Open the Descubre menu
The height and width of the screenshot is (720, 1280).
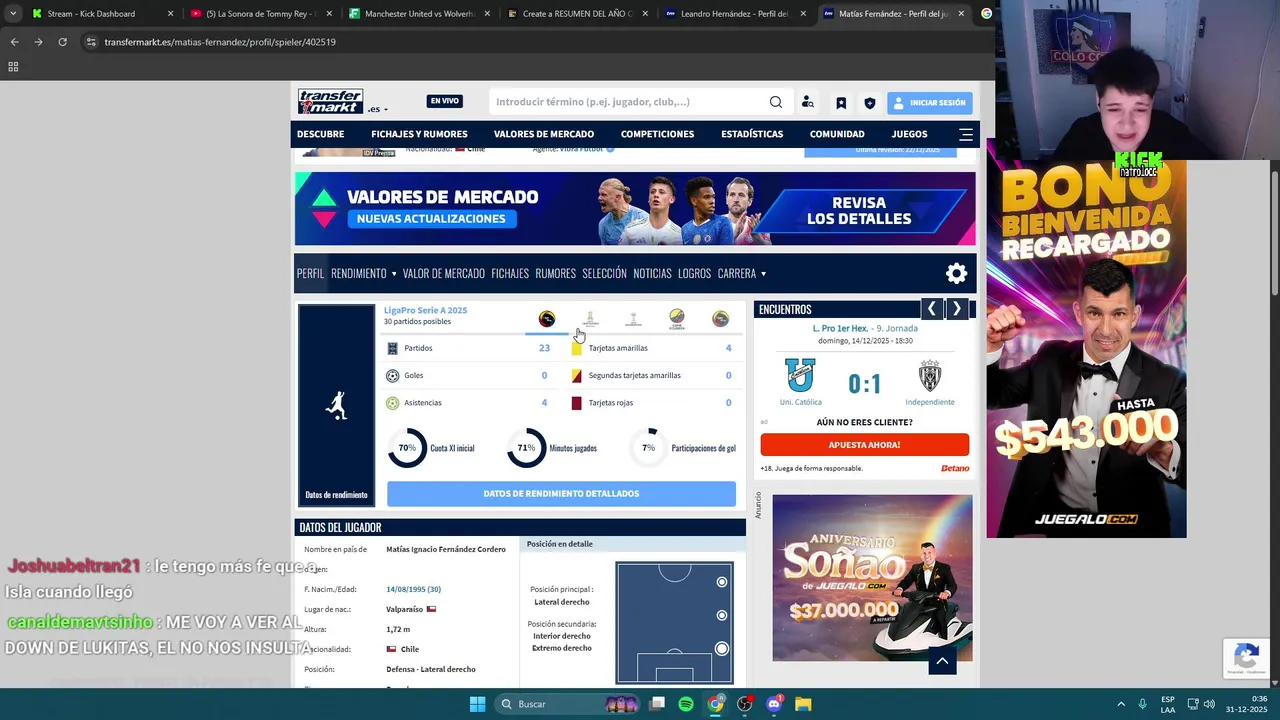click(320, 134)
